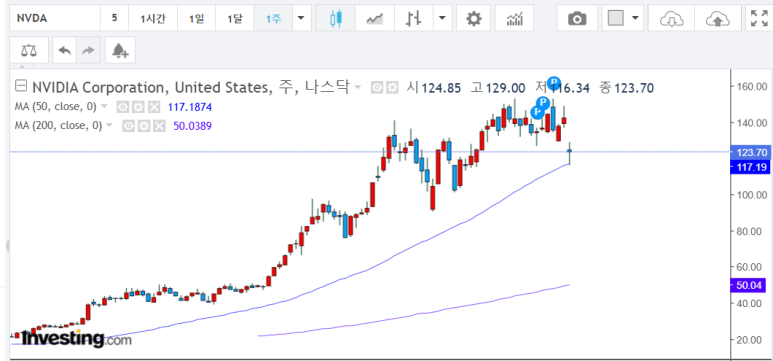The width and height of the screenshot is (773, 361).
Task: Load chart layout with cloud download icon
Action: click(x=671, y=18)
